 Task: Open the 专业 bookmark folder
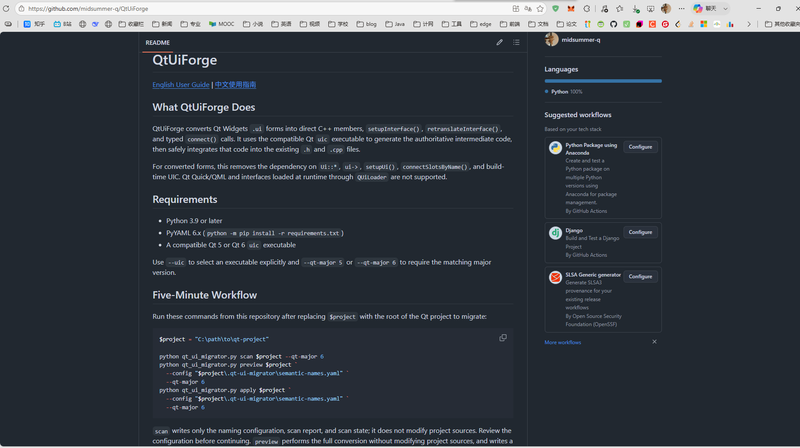[x=191, y=24]
